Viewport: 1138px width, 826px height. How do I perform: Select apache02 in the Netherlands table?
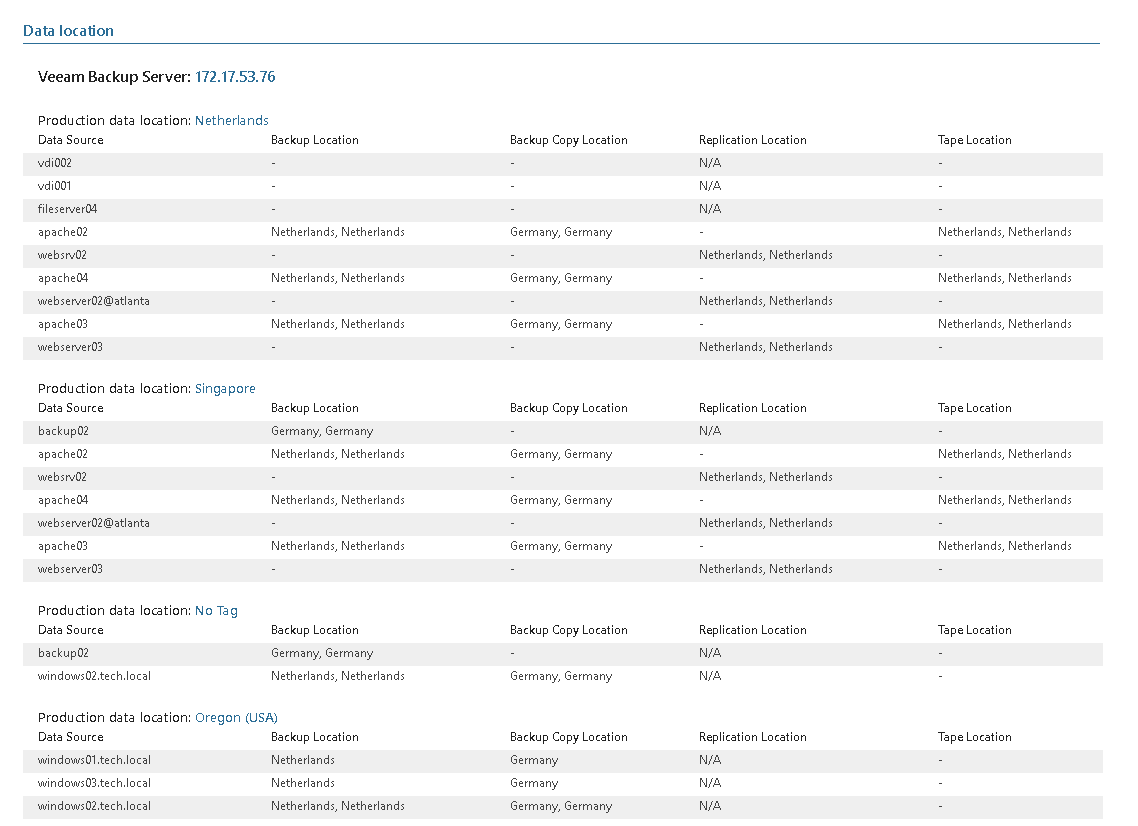(x=62, y=232)
